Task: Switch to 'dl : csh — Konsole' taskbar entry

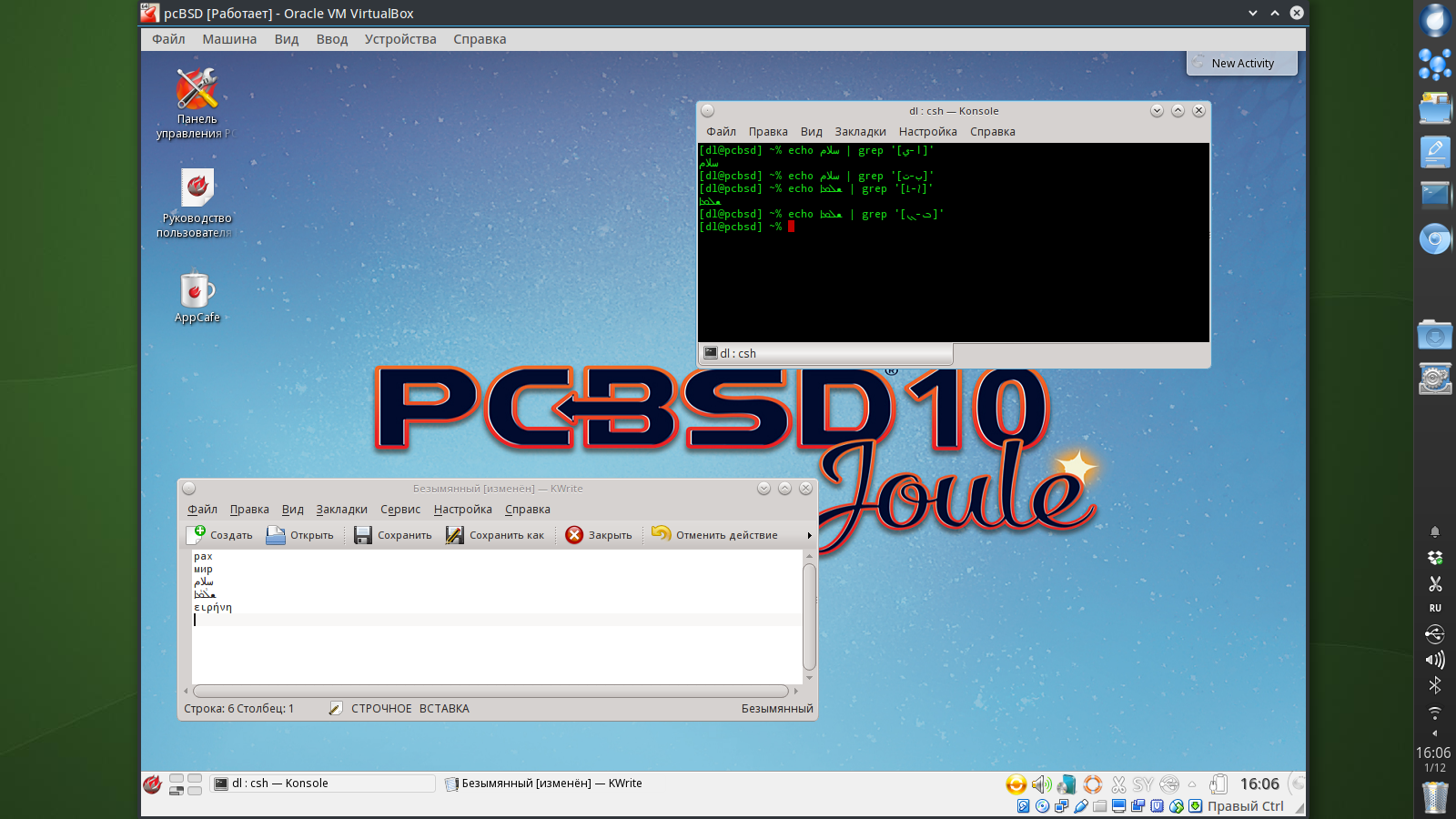Action: (323, 784)
